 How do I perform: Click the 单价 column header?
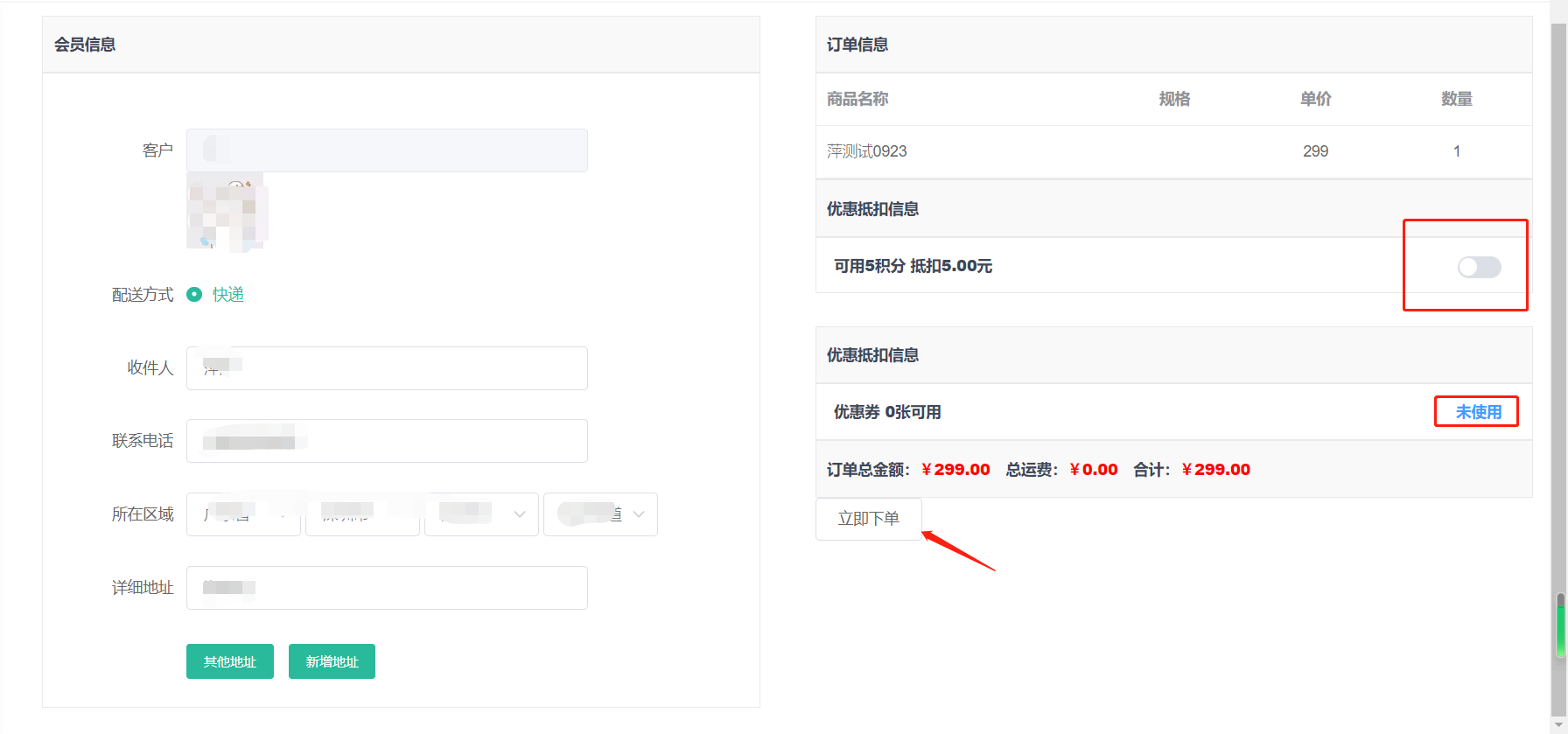click(x=1315, y=99)
